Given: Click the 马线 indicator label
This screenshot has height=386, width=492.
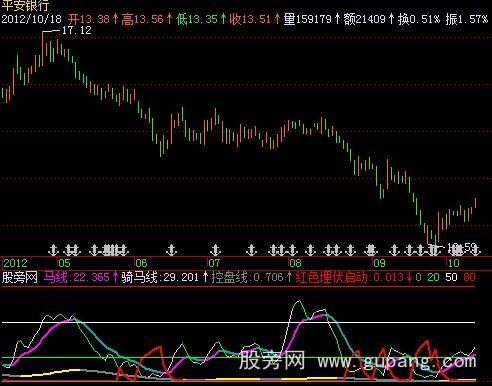Looking at the screenshot, I should tap(56, 277).
